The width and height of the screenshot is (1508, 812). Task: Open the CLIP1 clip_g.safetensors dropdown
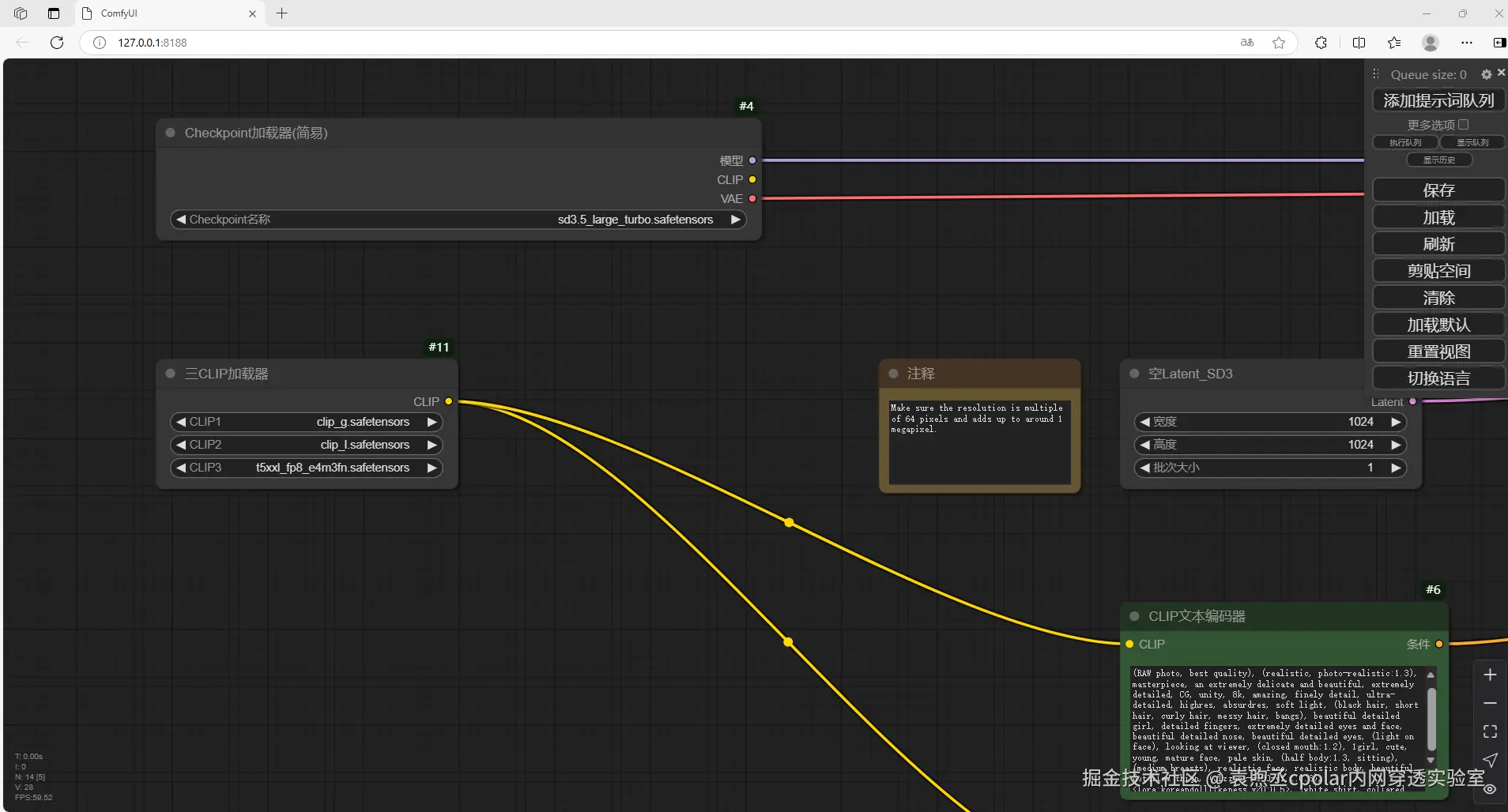[x=307, y=422]
